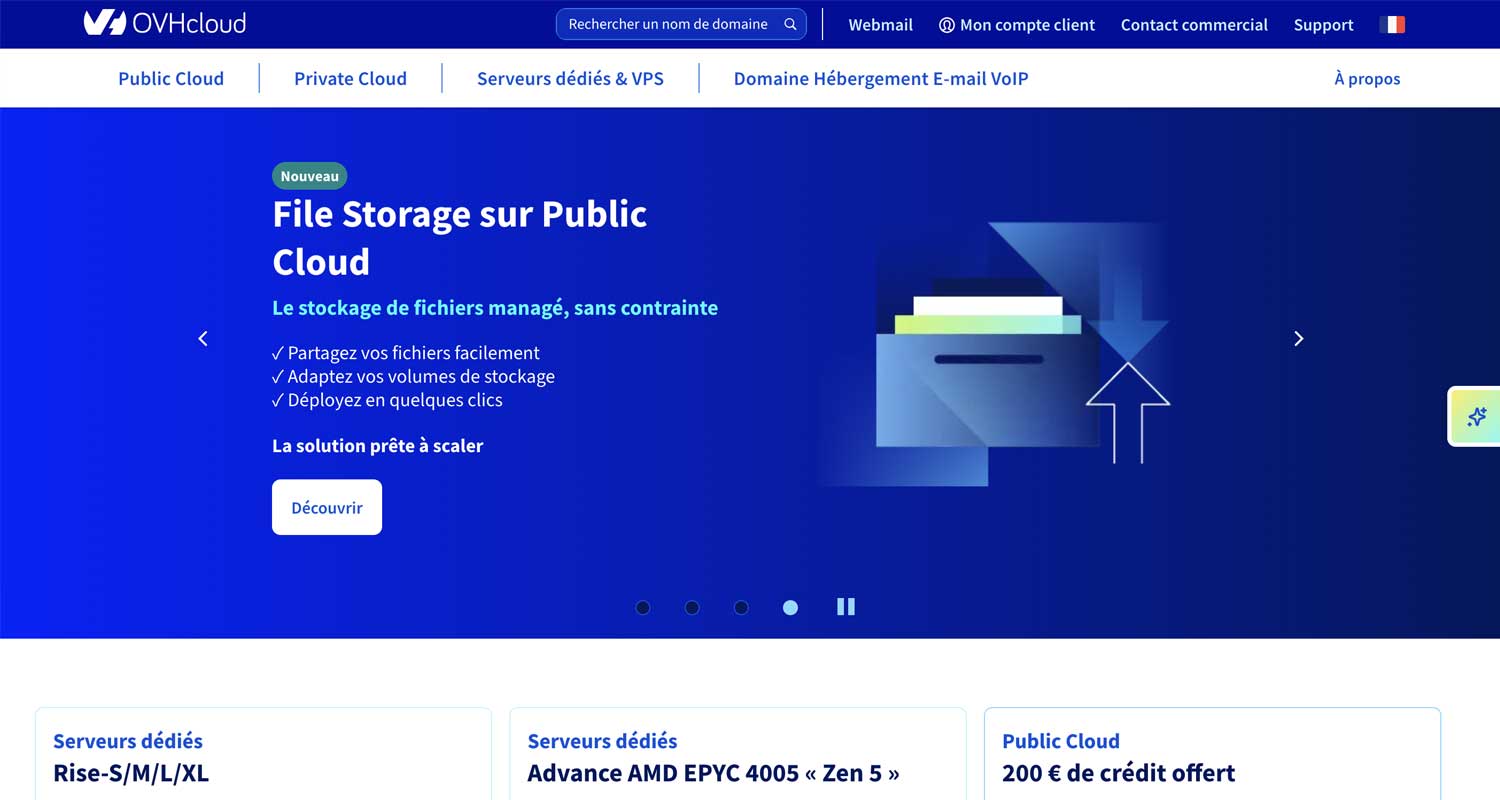Click the file storage illustration
The height and width of the screenshot is (800, 1500).
995,354
